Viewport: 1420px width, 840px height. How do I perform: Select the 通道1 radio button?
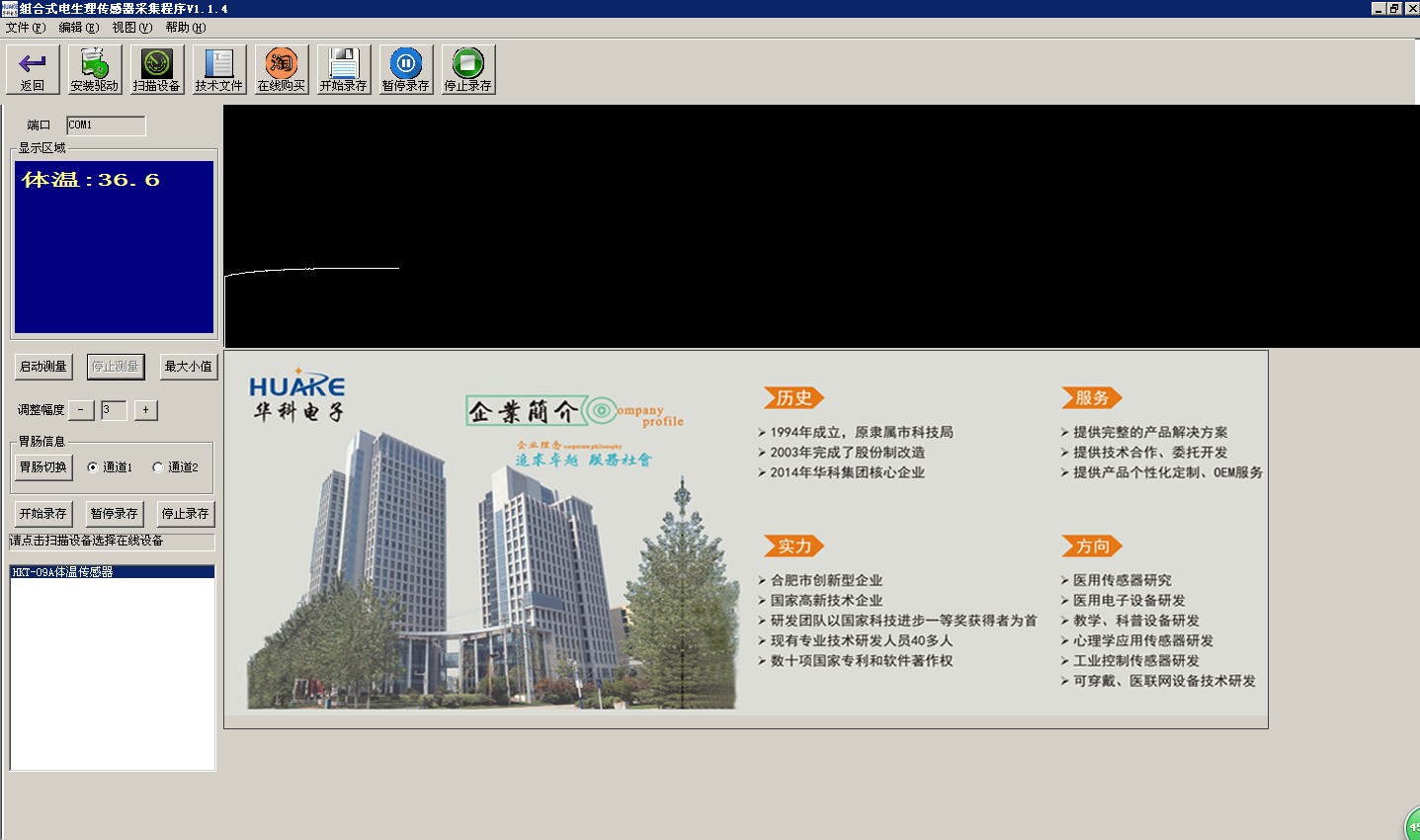(93, 467)
